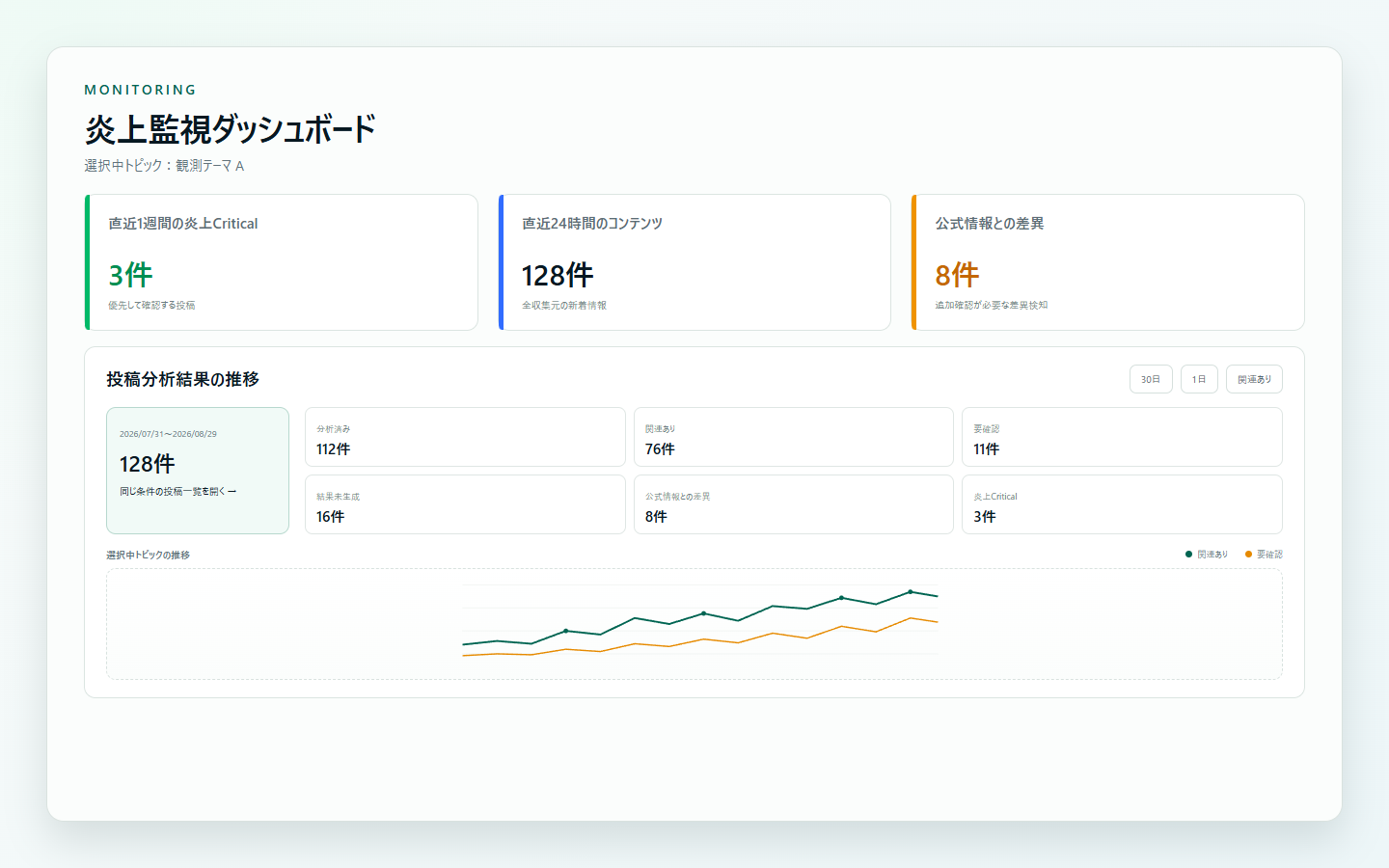Click the 要確認 11件 tile
Viewport: 1389px width, 868px height.
(x=1122, y=437)
